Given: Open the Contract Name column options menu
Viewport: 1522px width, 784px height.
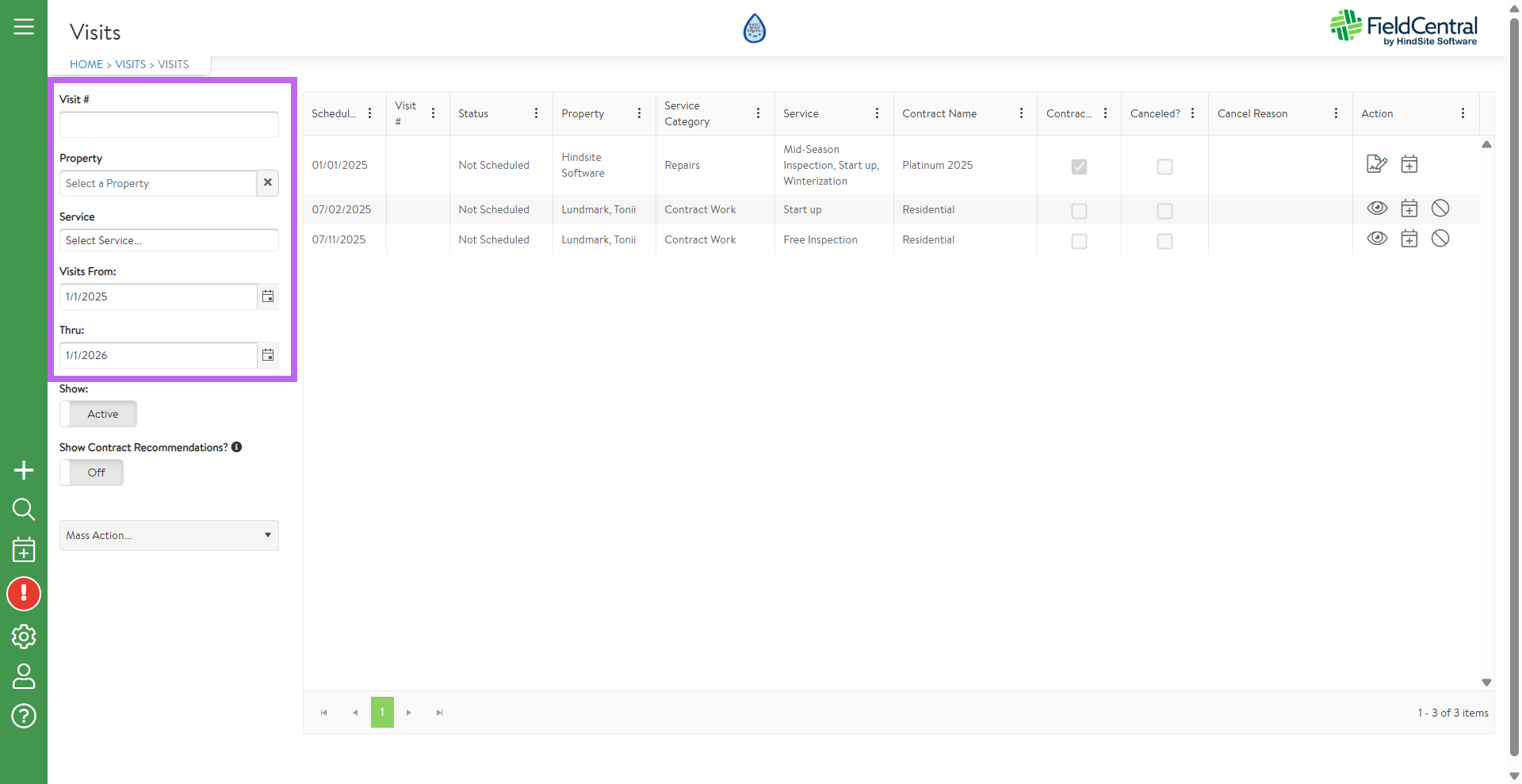Looking at the screenshot, I should 1021,113.
